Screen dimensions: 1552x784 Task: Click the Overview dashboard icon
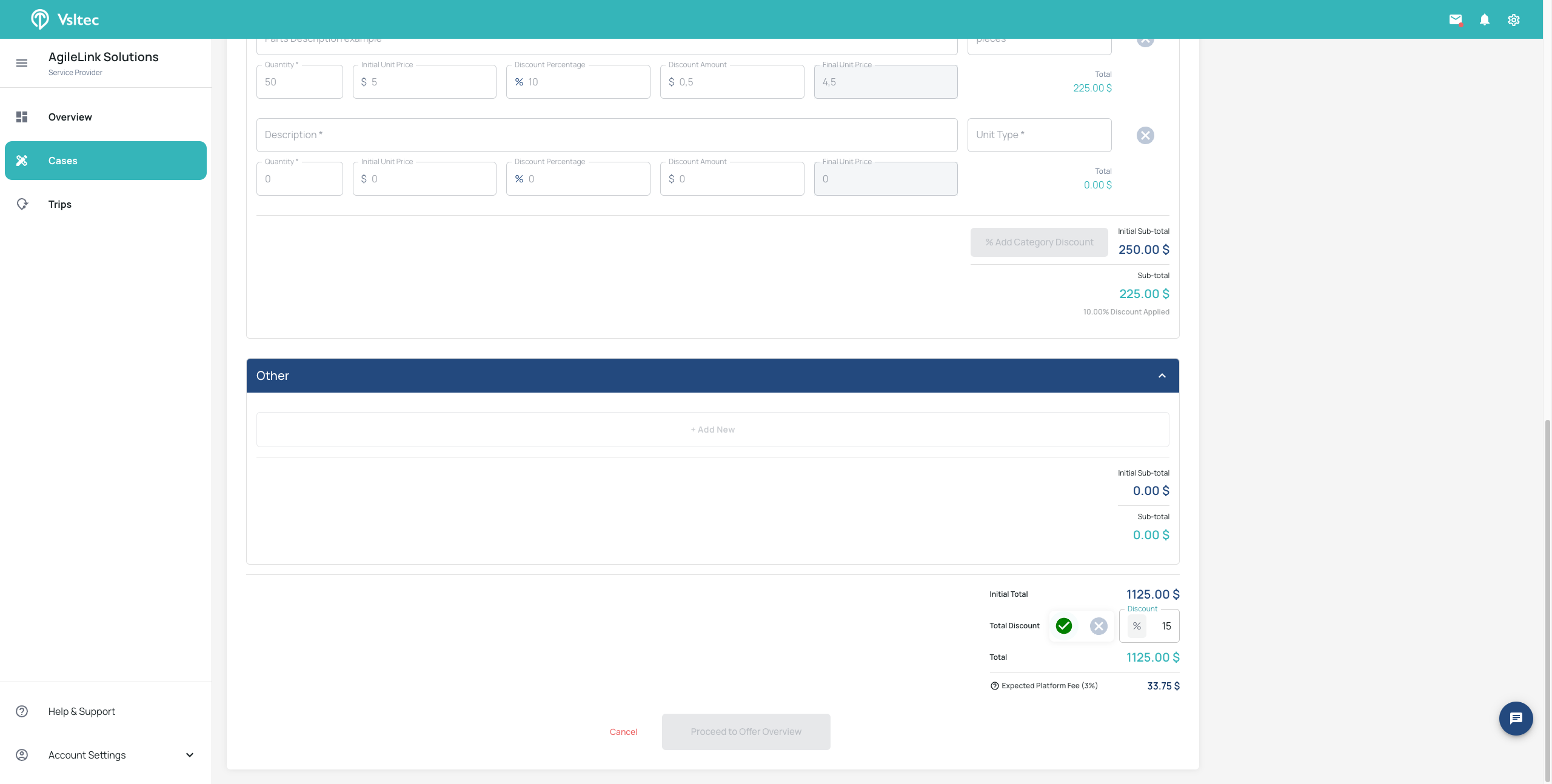[22, 117]
